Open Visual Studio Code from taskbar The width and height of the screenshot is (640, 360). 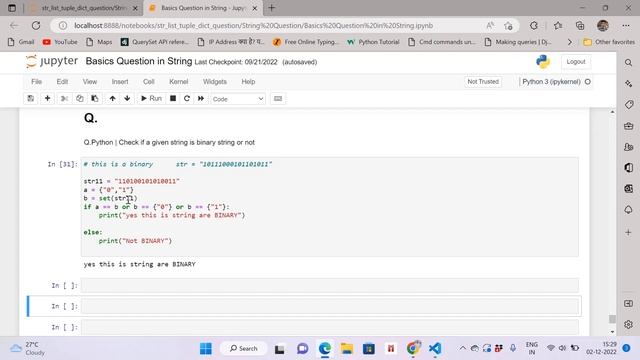click(435, 349)
